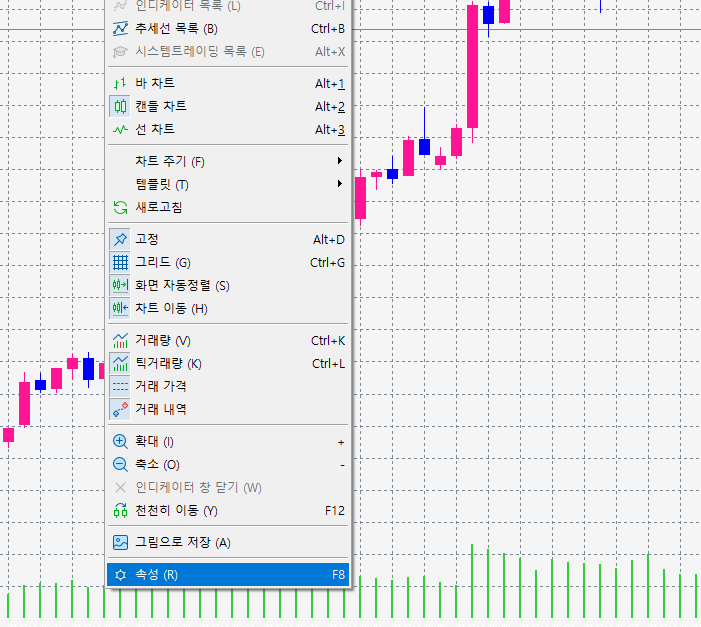The width and height of the screenshot is (701, 627).
Task: Toggle chart auto scroll (화면 자동정렬)
Action: point(182,285)
